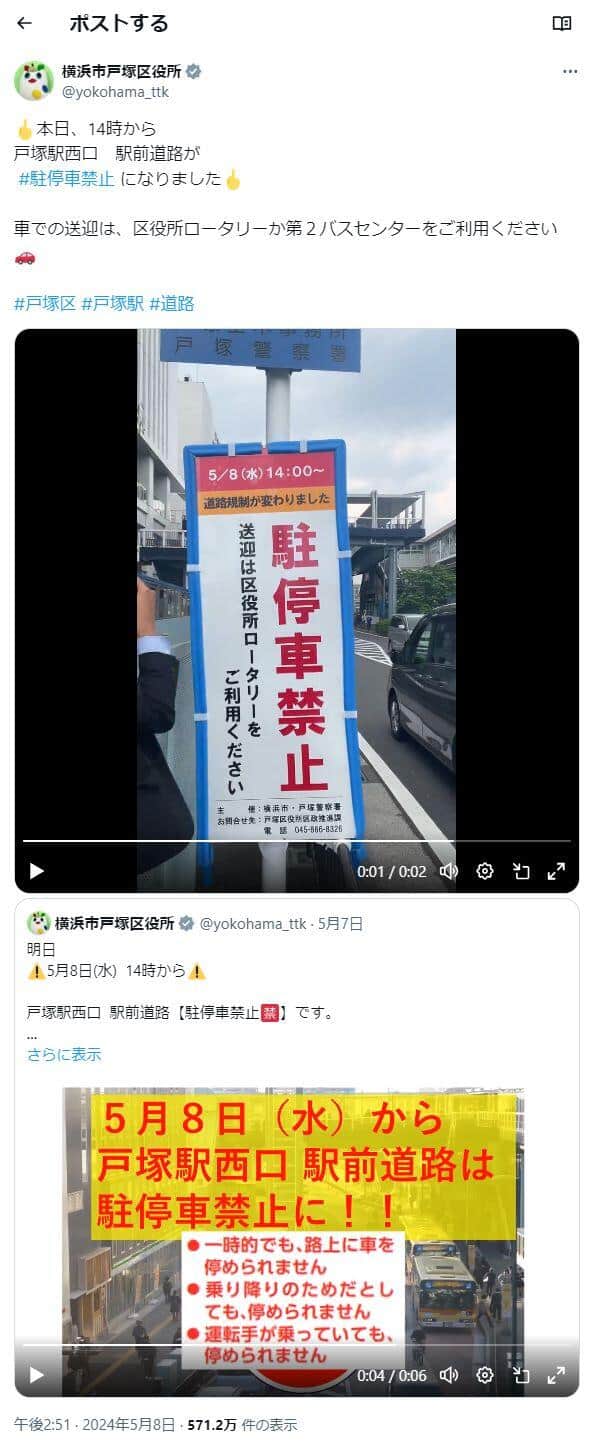This screenshot has height=1450, width=593.
Task: Seek the top video progress bar
Action: [296, 842]
